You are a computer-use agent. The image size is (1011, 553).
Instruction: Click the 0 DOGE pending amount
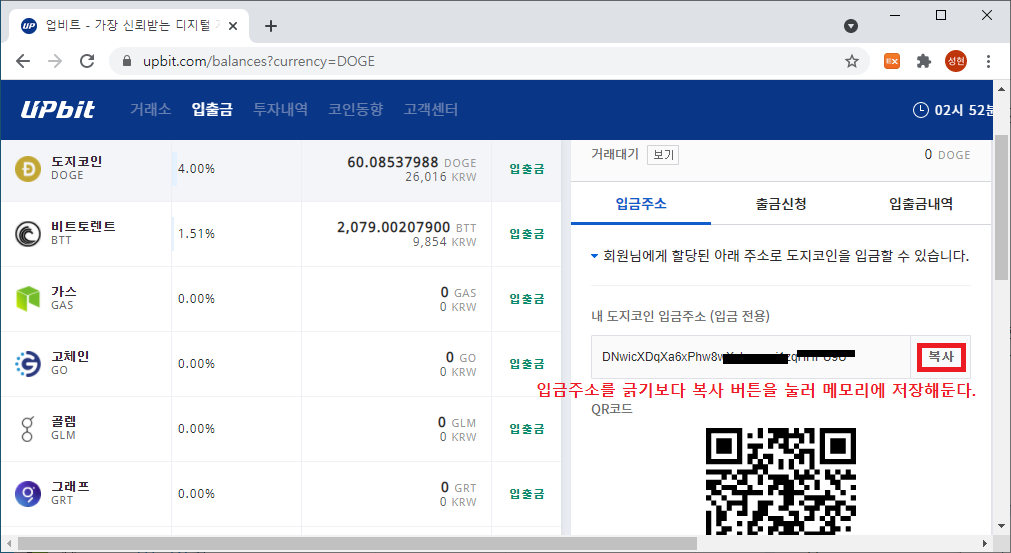click(947, 155)
